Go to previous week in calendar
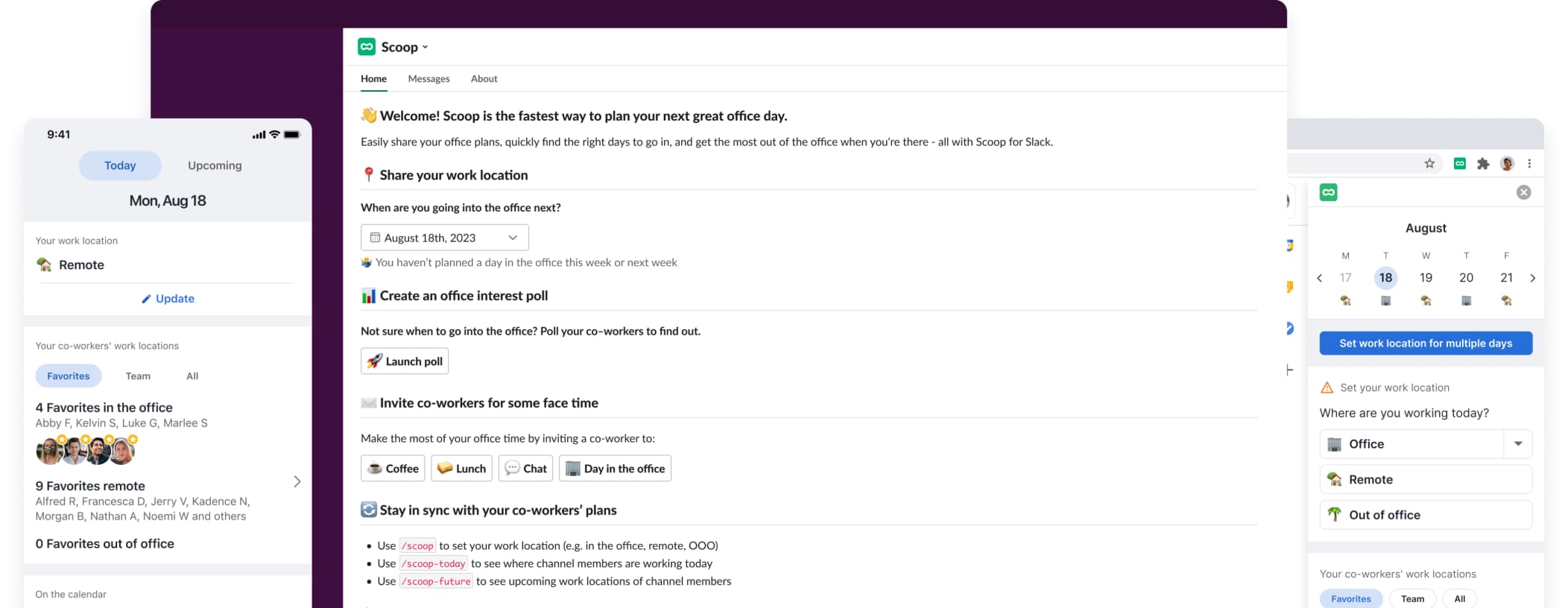The image size is (1568, 608). click(1320, 278)
